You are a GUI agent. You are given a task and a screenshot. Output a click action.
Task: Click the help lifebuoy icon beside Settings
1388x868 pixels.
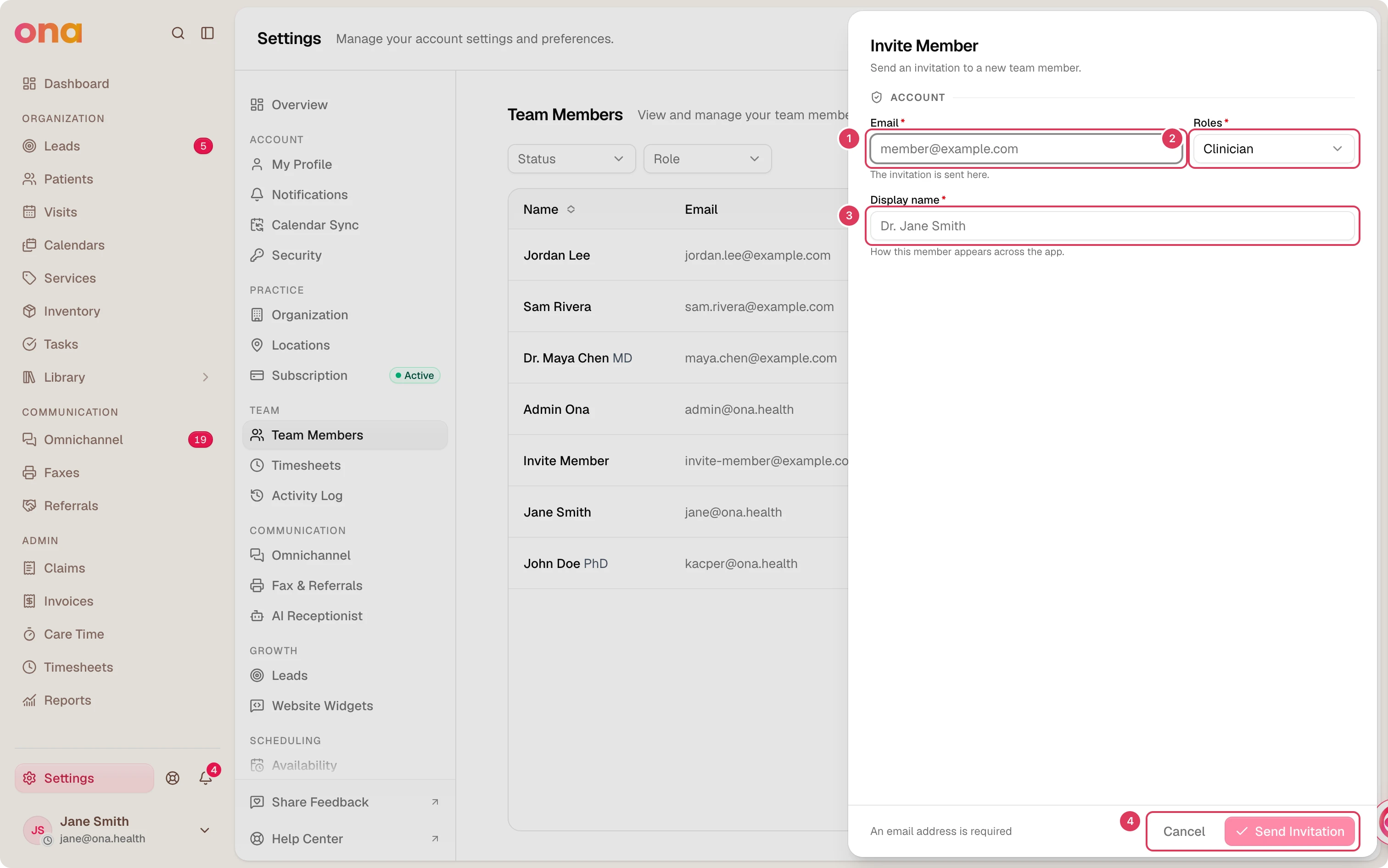click(x=173, y=778)
